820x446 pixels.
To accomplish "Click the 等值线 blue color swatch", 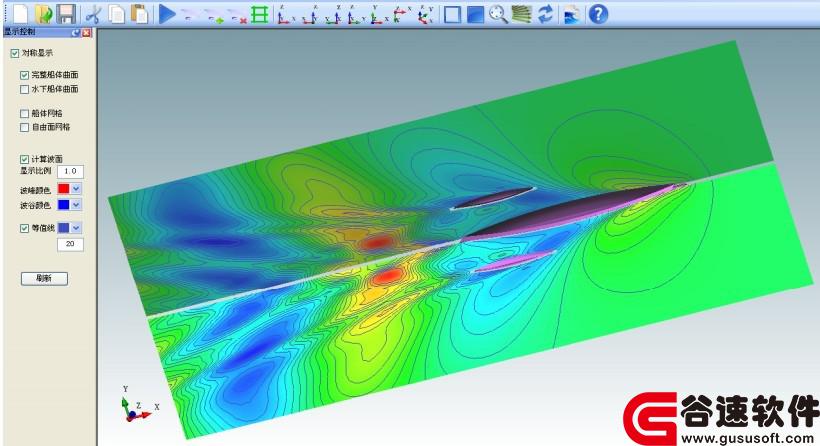I will 64,228.
